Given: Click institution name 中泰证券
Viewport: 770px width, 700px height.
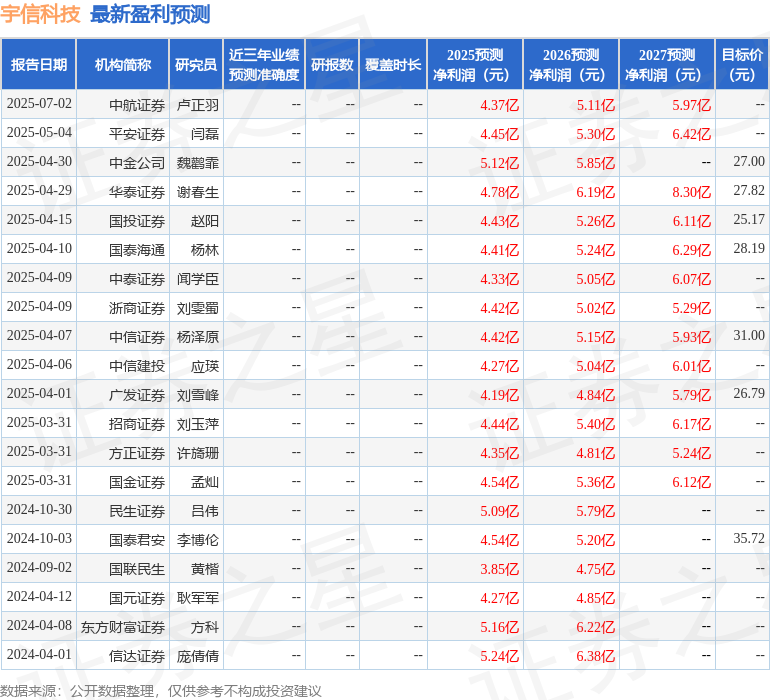Looking at the screenshot, I should click(x=137, y=279).
